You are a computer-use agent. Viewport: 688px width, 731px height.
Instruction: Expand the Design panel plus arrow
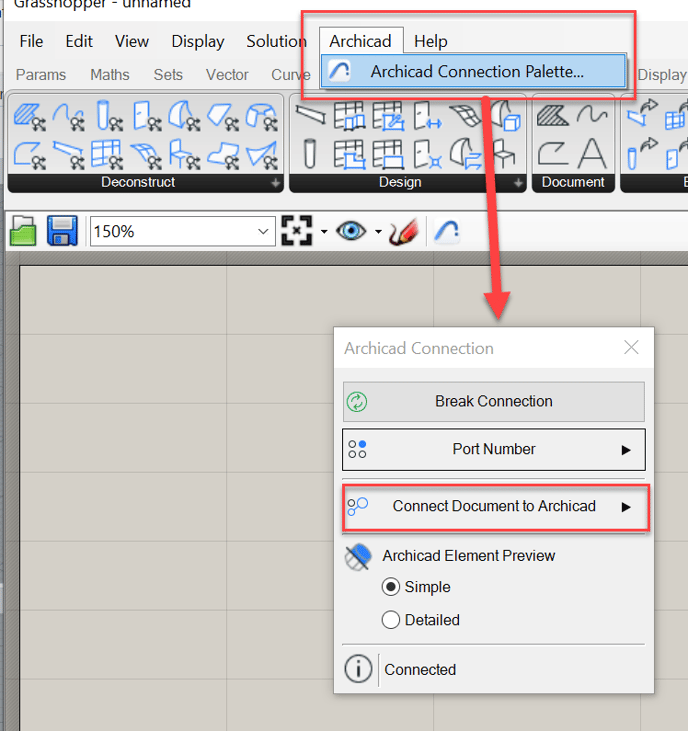518,183
